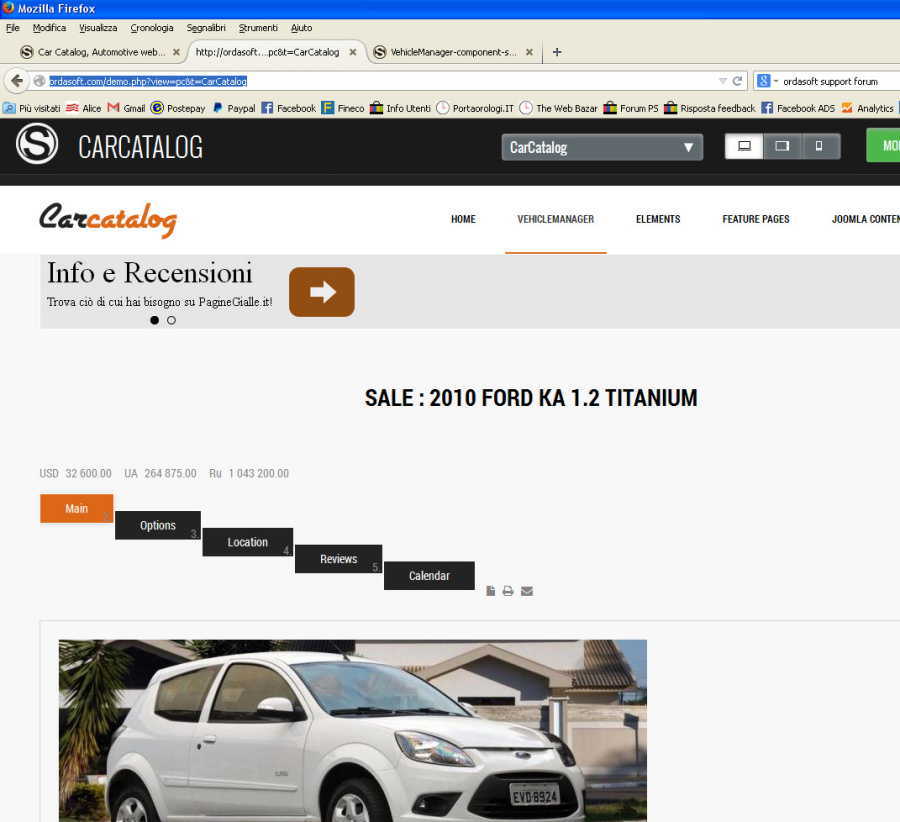This screenshot has width=900, height=822.
Task: Open the search engine selector dropdown
Action: pyautogui.click(x=766, y=81)
